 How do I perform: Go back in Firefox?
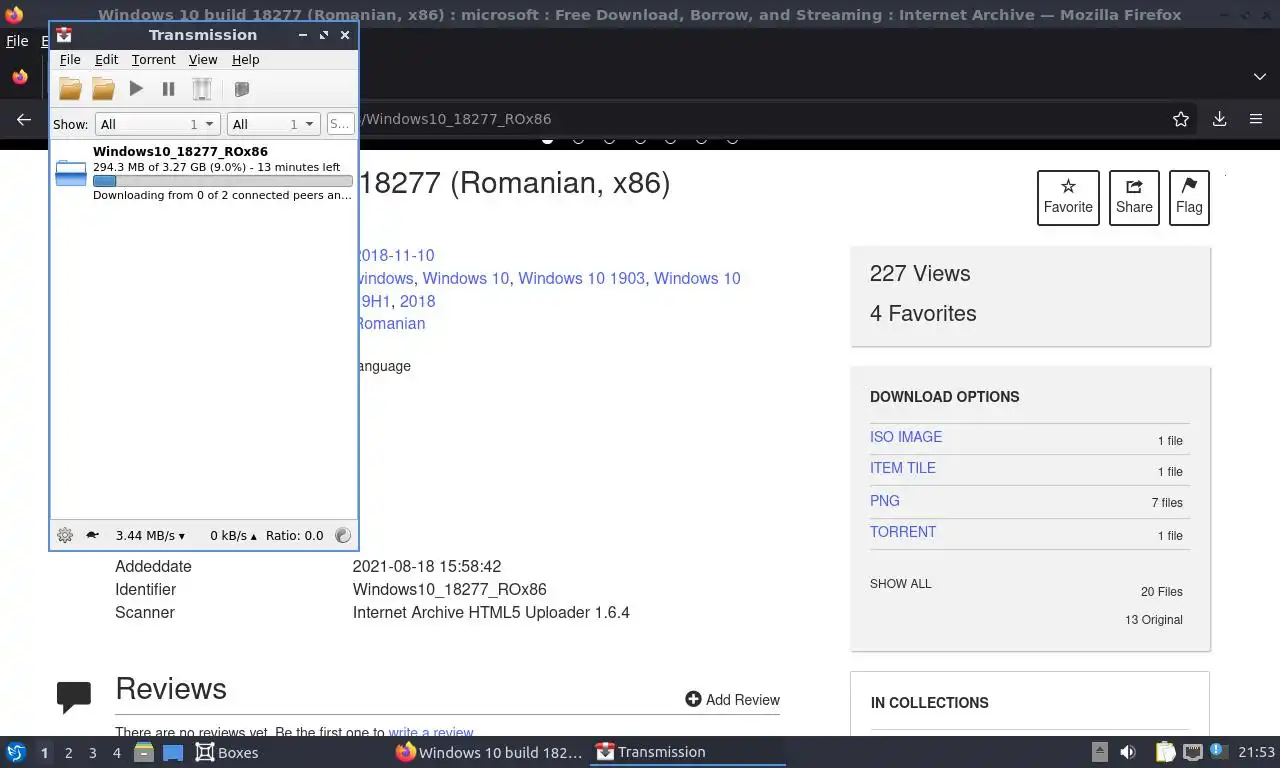pos(24,119)
